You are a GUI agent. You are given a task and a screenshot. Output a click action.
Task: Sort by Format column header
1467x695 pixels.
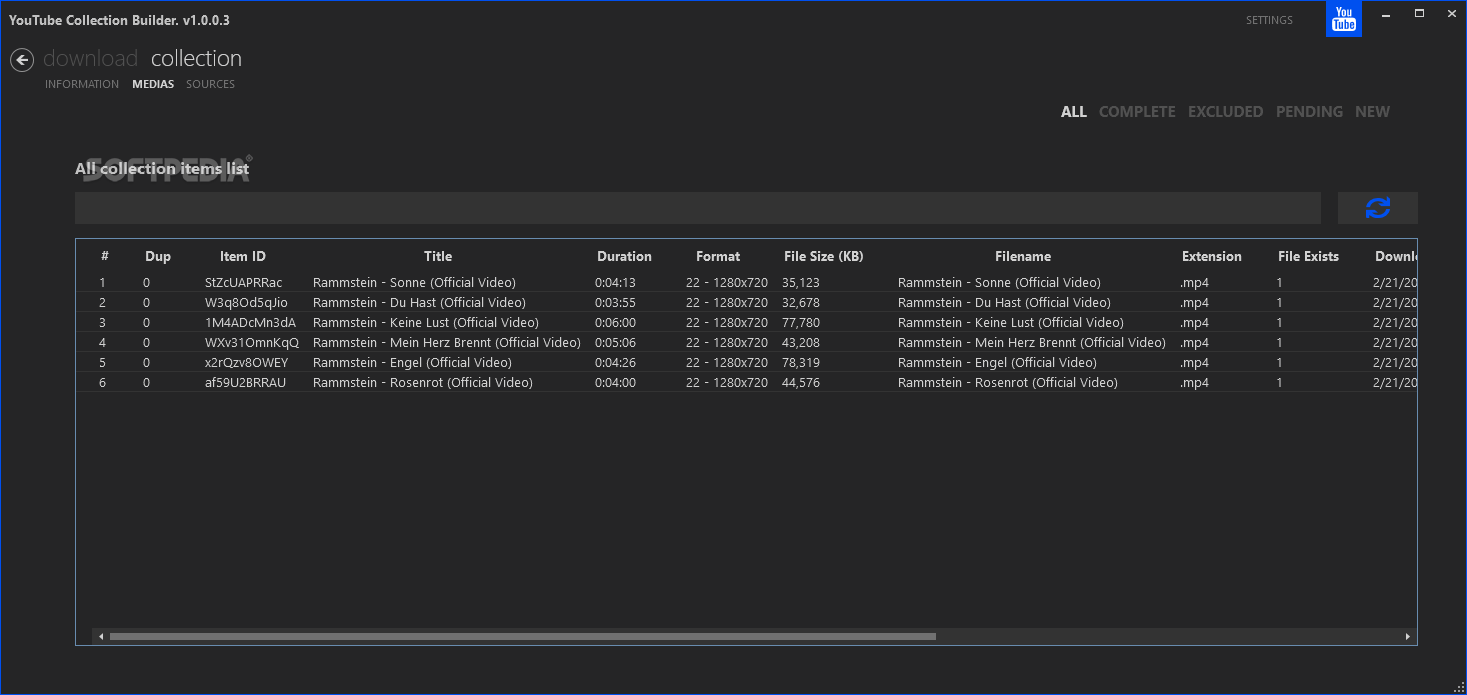click(x=718, y=257)
